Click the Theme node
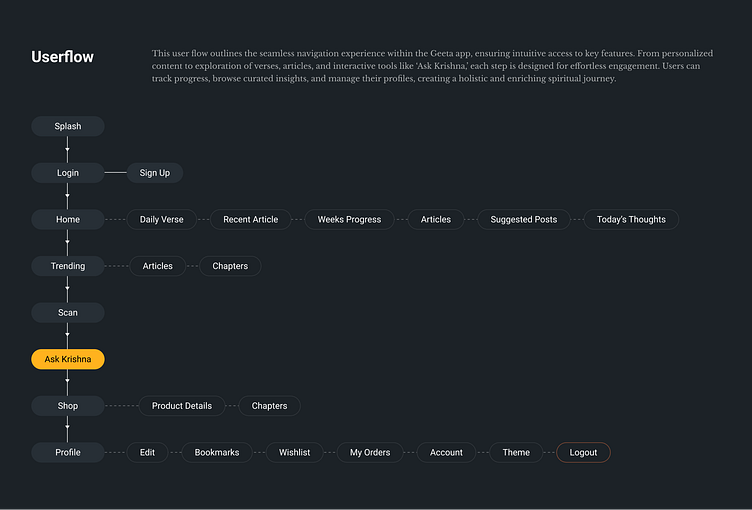752x510 pixels. point(516,452)
